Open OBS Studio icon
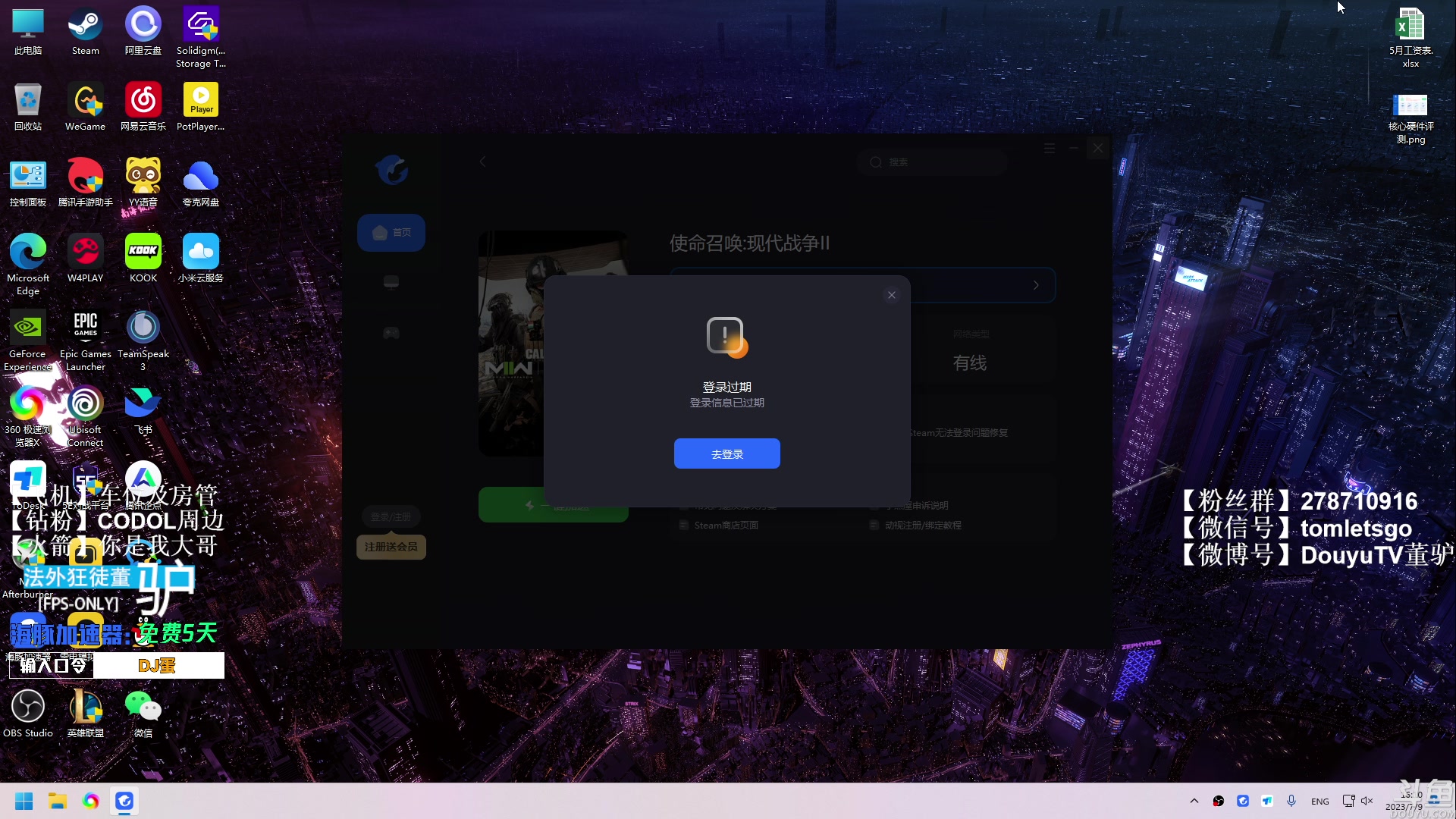The height and width of the screenshot is (819, 1456). coord(27,707)
